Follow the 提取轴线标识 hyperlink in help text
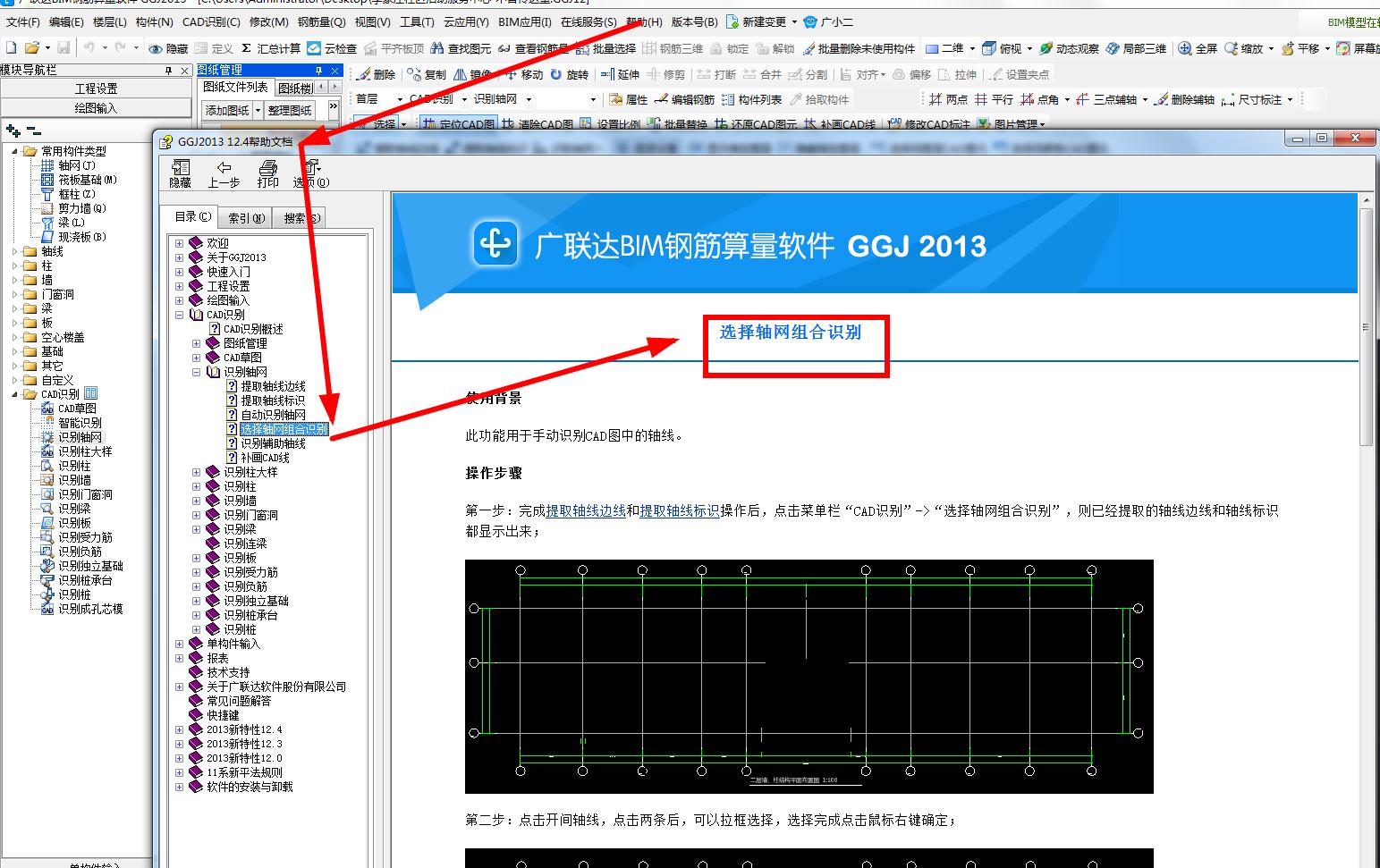Image resolution: width=1380 pixels, height=868 pixels. [x=680, y=511]
